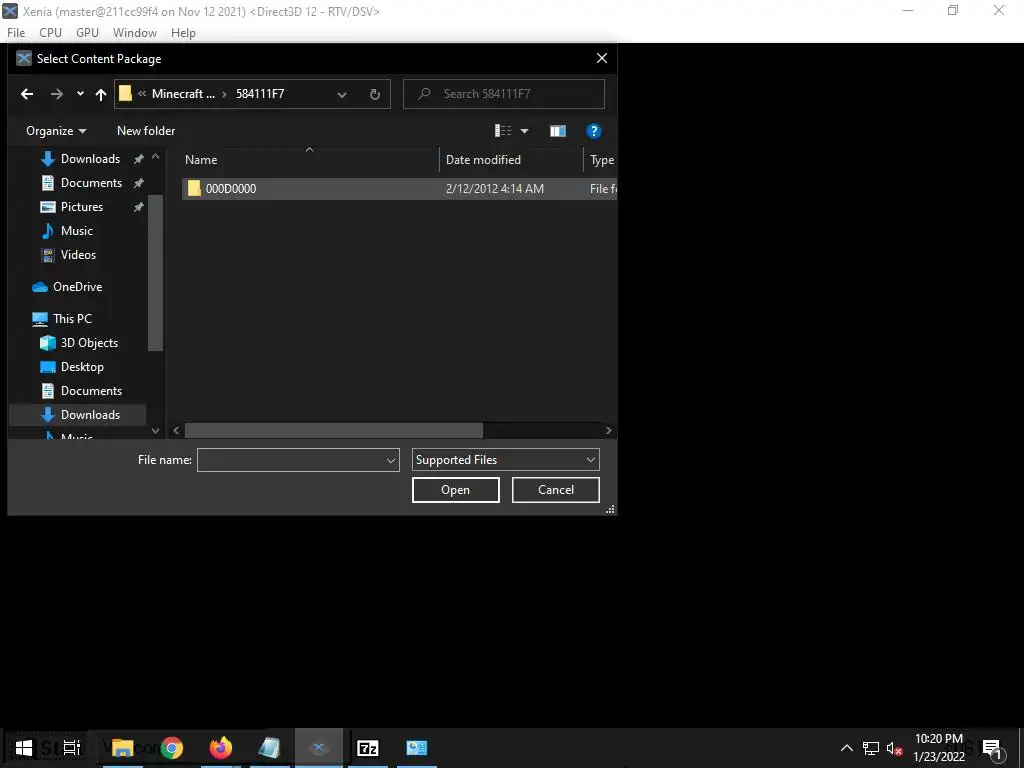1024x768 pixels.
Task: Click the muted volume tray icon
Action: click(x=894, y=748)
